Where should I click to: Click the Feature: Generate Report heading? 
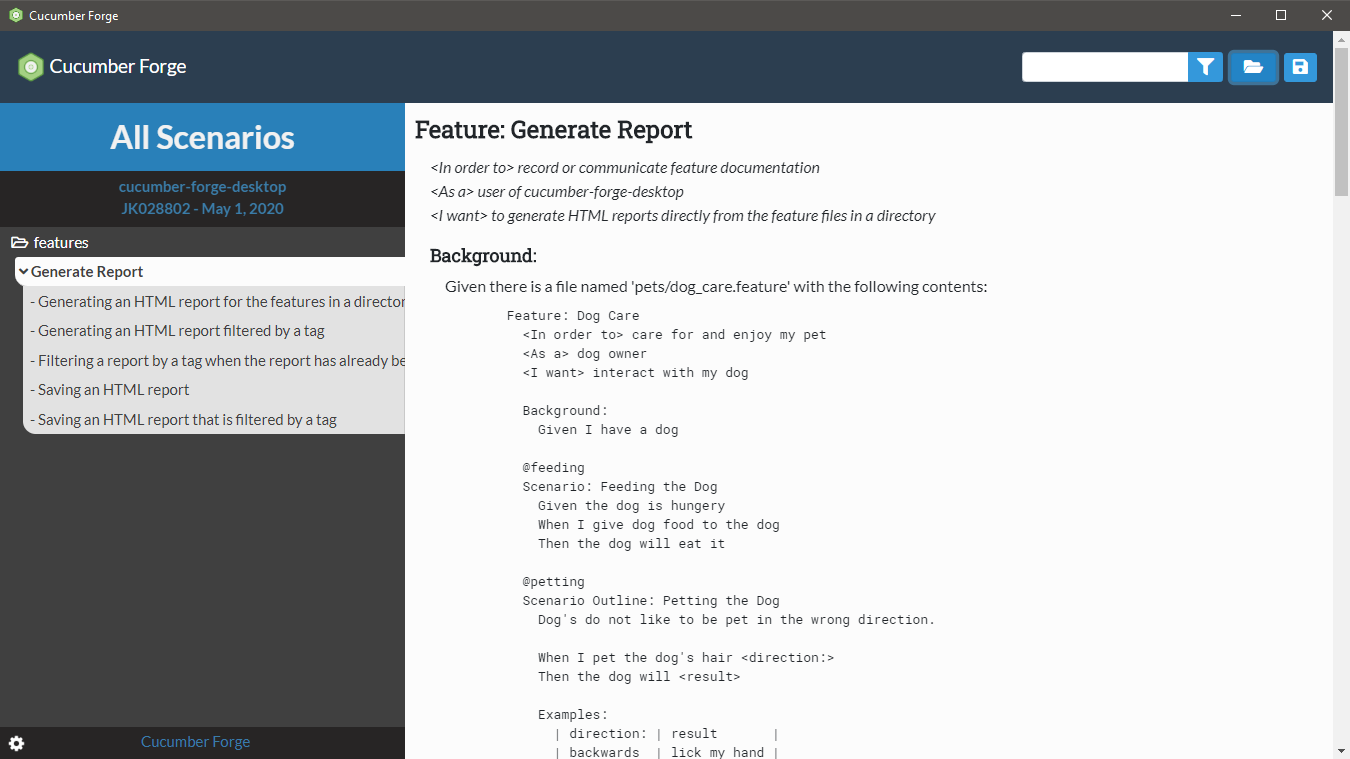tap(554, 130)
